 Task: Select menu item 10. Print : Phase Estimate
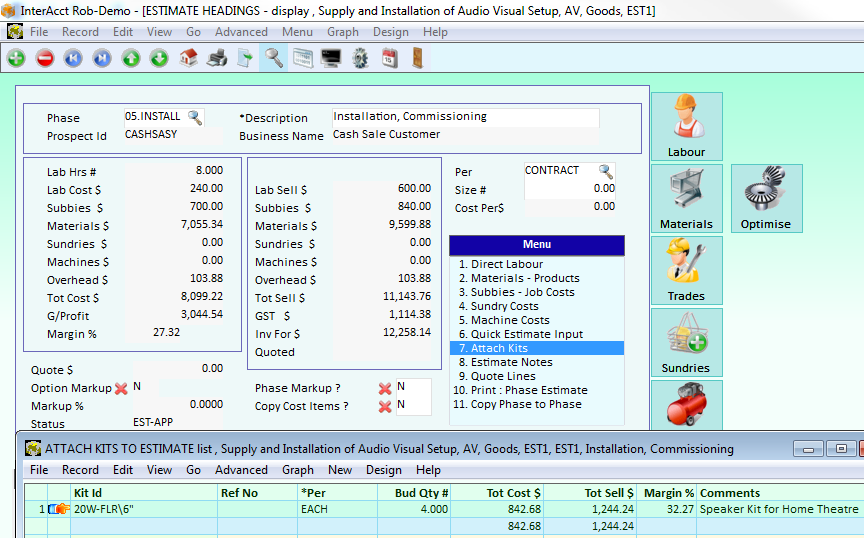537,390
